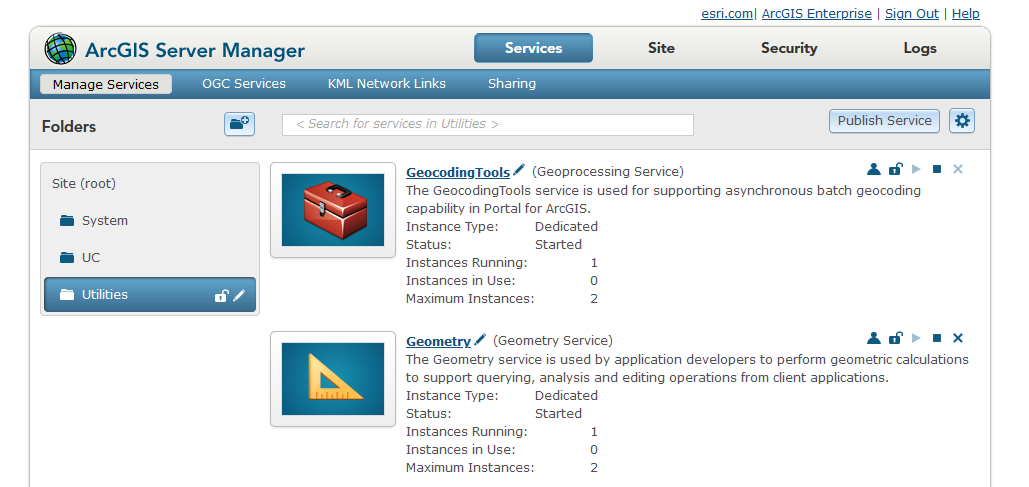The height and width of the screenshot is (487, 1029).
Task: Click the Publish Service button
Action: point(884,121)
